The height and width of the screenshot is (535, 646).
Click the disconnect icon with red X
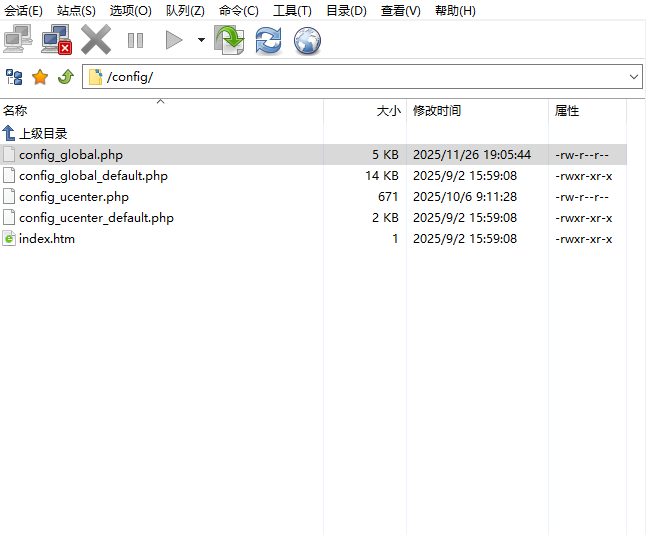pyautogui.click(x=56, y=40)
